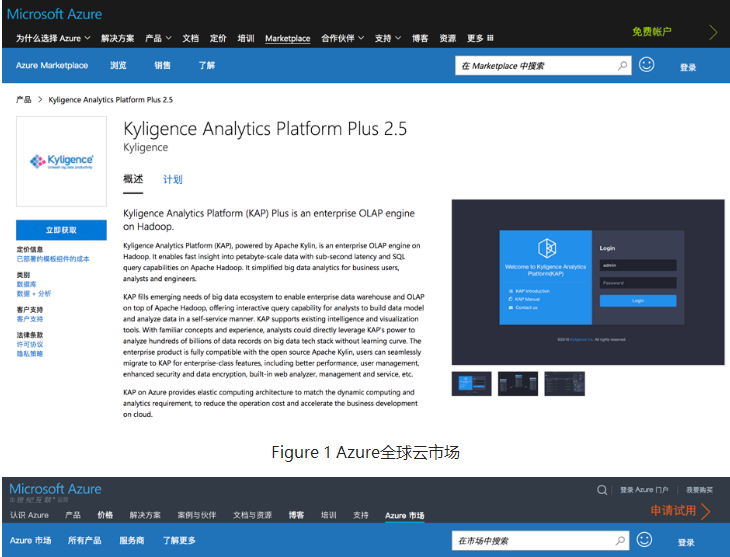Screen dimensions: 730x557
Task: Open the 数据 + 分析 category link
Action: click(34, 293)
